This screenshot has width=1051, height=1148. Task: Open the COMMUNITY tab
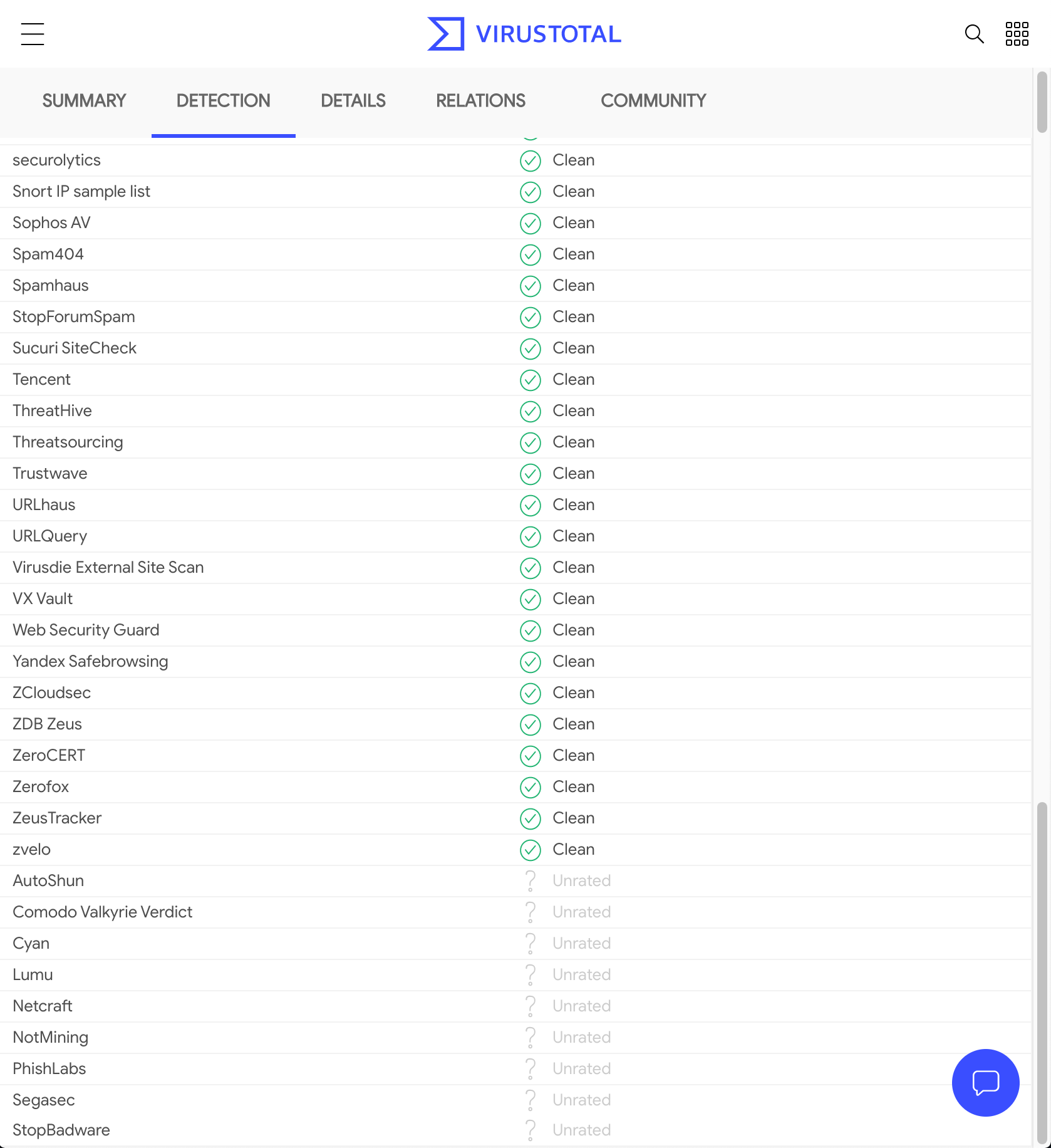653,101
